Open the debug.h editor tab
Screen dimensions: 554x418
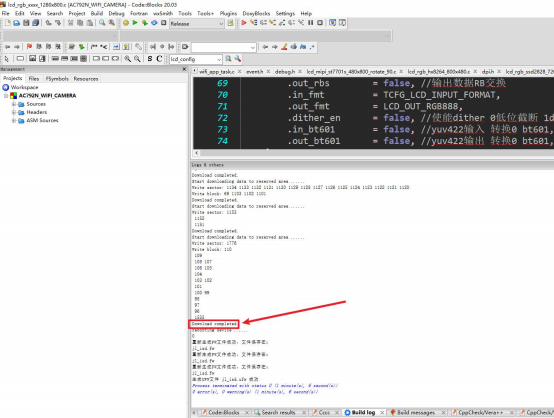(x=285, y=72)
